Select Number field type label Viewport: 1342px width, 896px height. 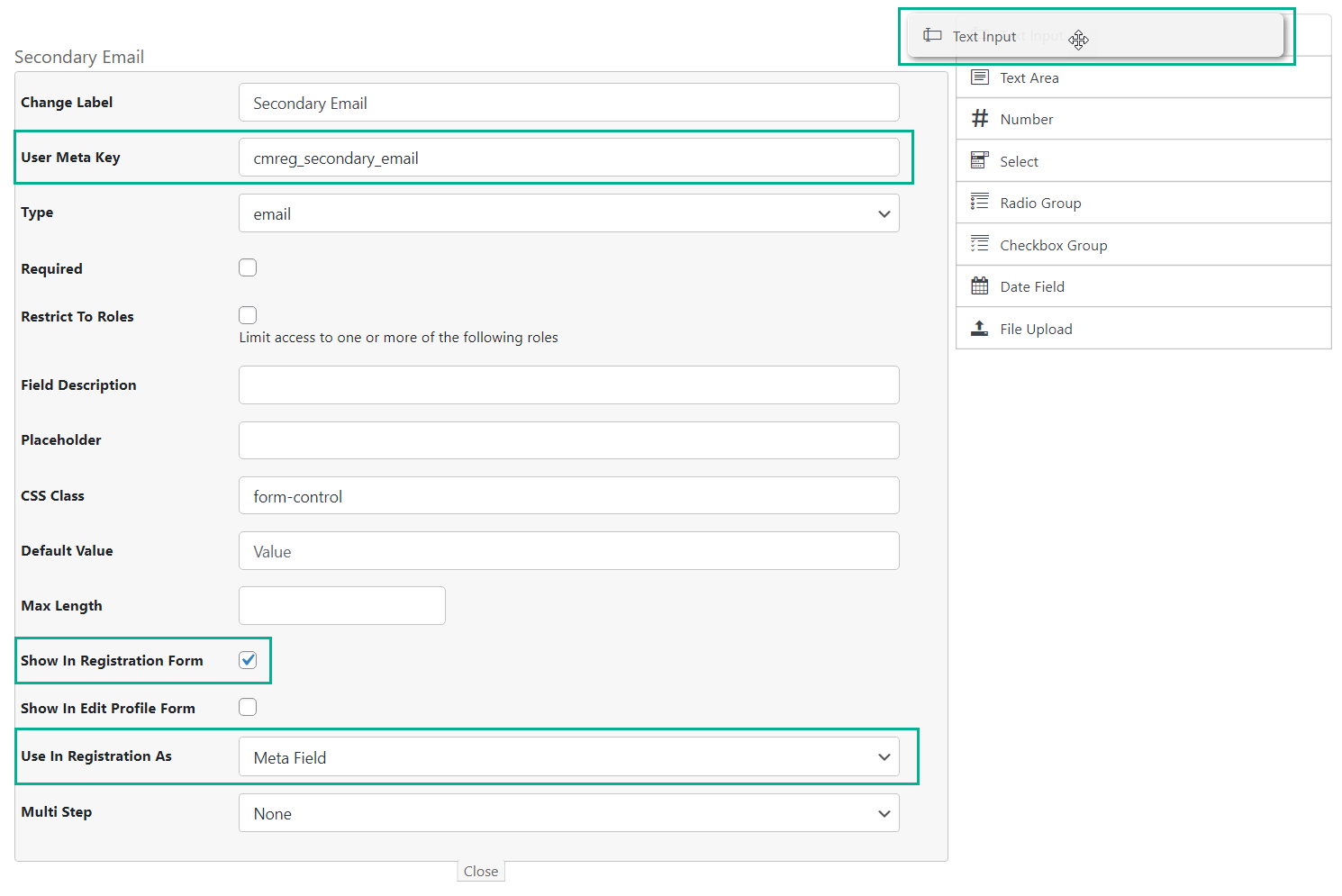click(x=1027, y=120)
